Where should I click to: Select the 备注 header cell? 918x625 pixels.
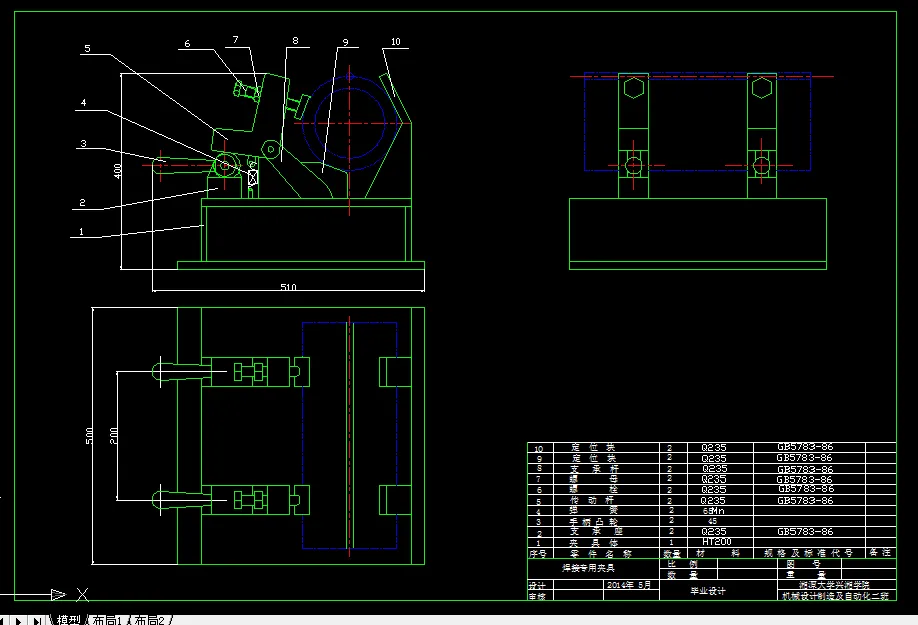click(x=879, y=552)
